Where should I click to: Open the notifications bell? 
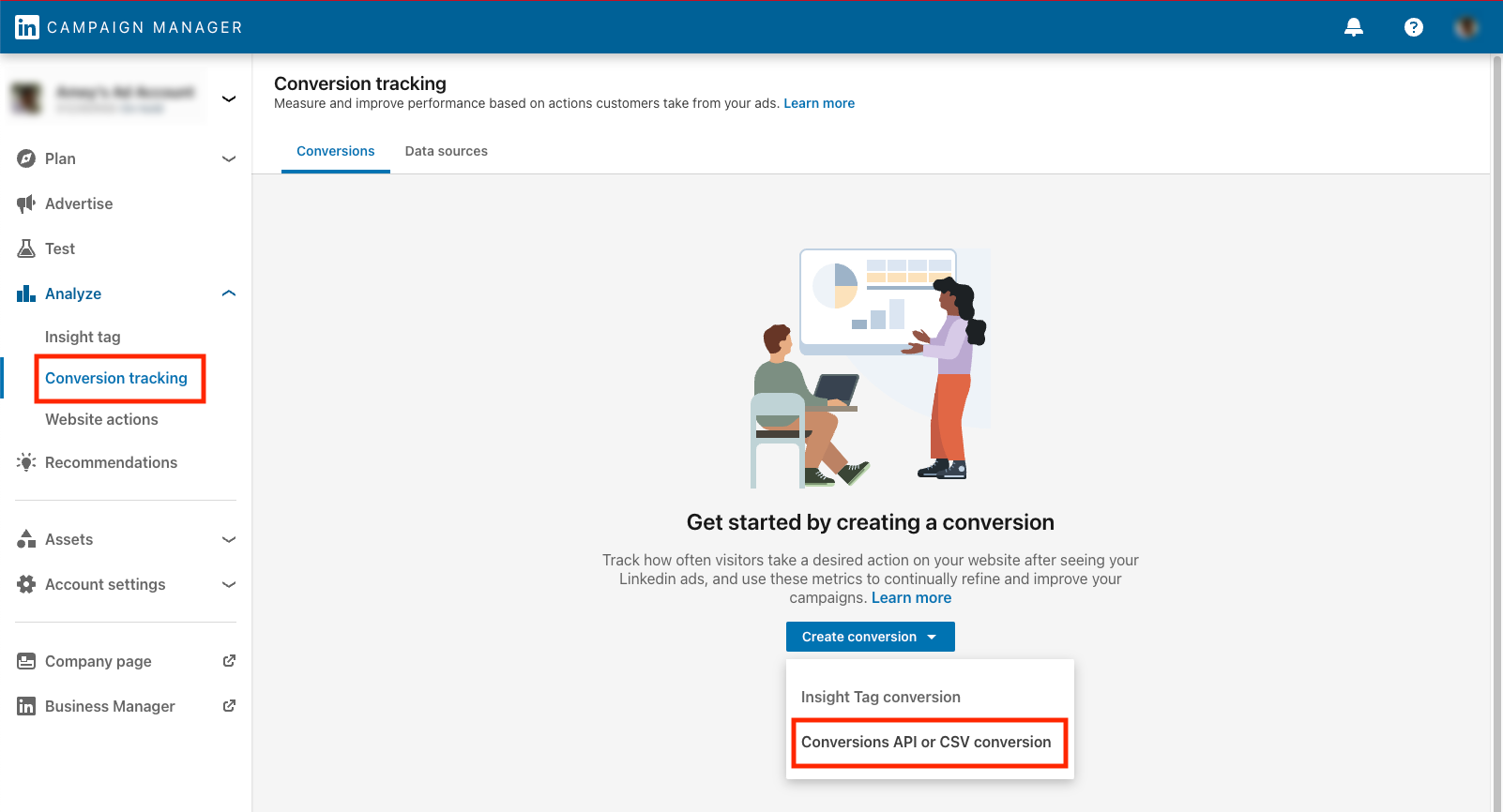pyautogui.click(x=1354, y=27)
